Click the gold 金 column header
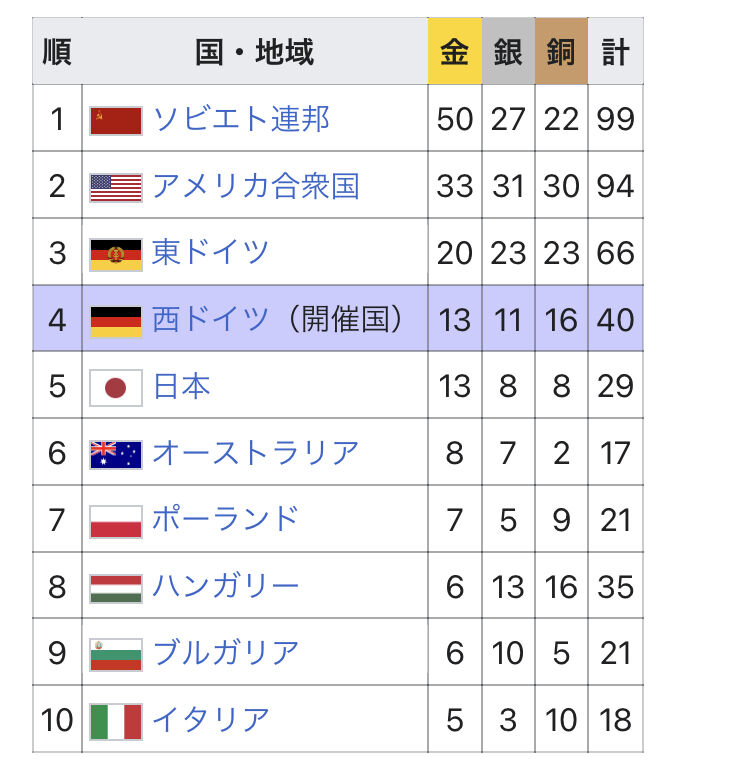The width and height of the screenshot is (750, 766). coord(454,52)
